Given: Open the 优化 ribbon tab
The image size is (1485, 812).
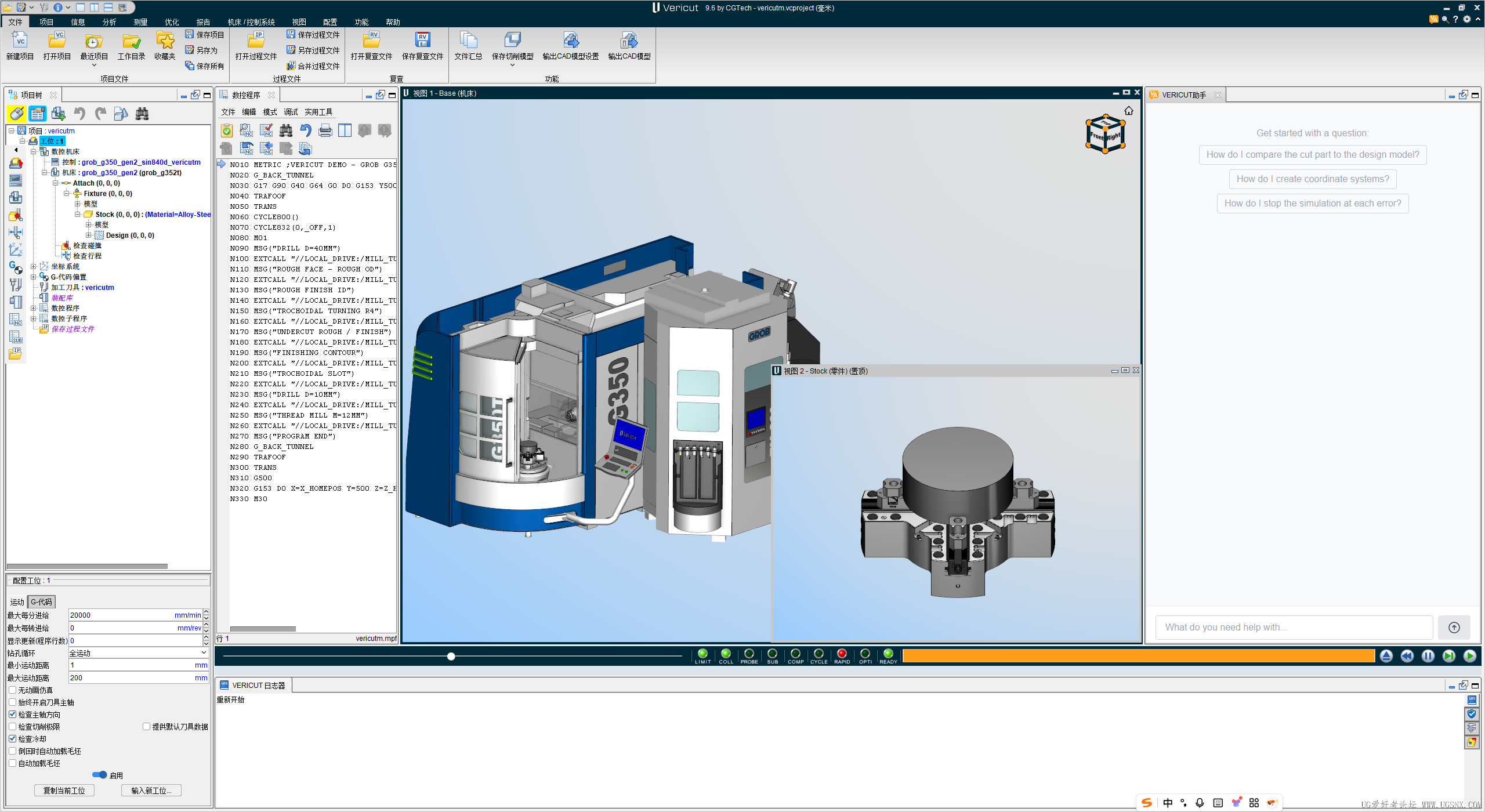Looking at the screenshot, I should 172,22.
